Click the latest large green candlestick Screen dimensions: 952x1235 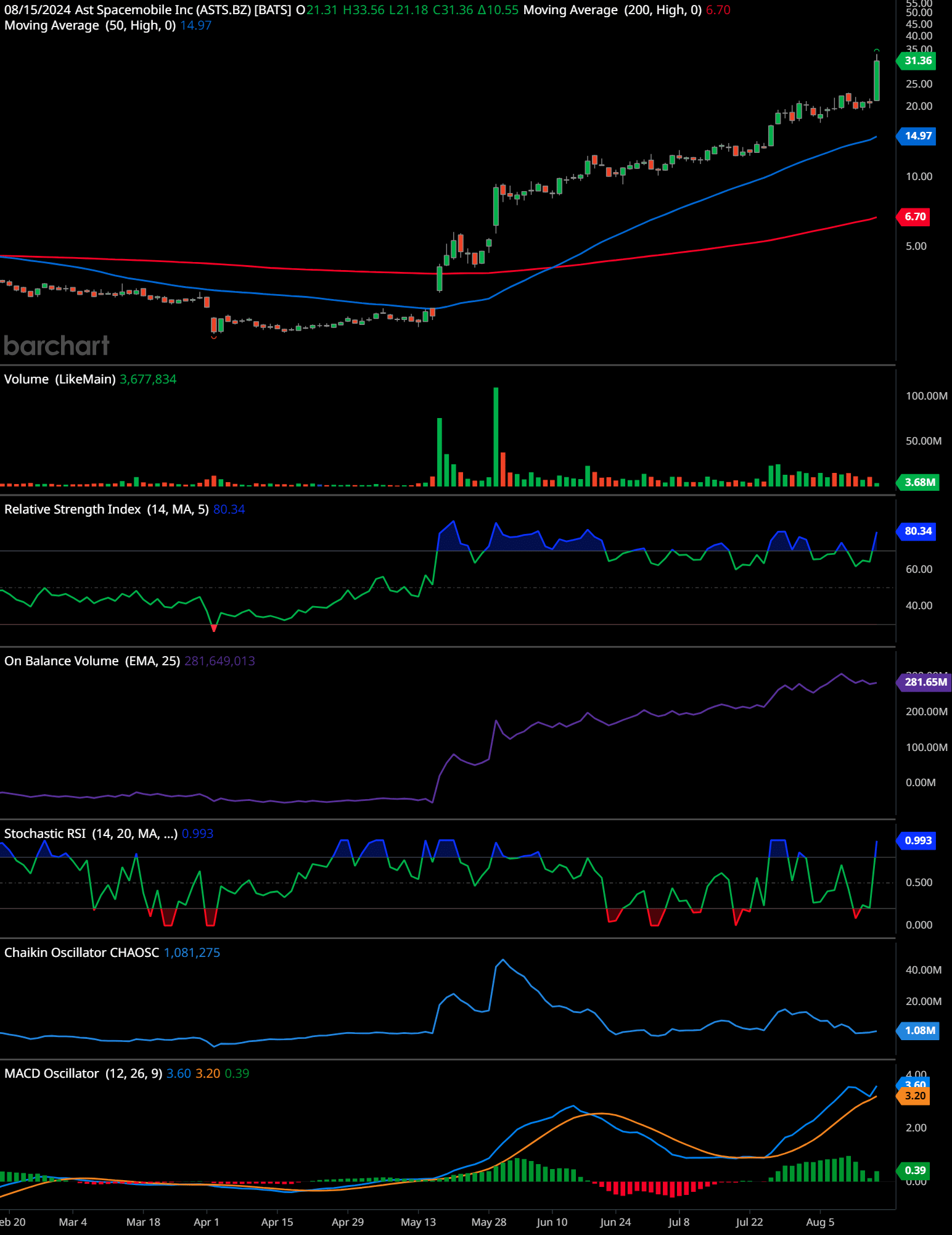876,80
